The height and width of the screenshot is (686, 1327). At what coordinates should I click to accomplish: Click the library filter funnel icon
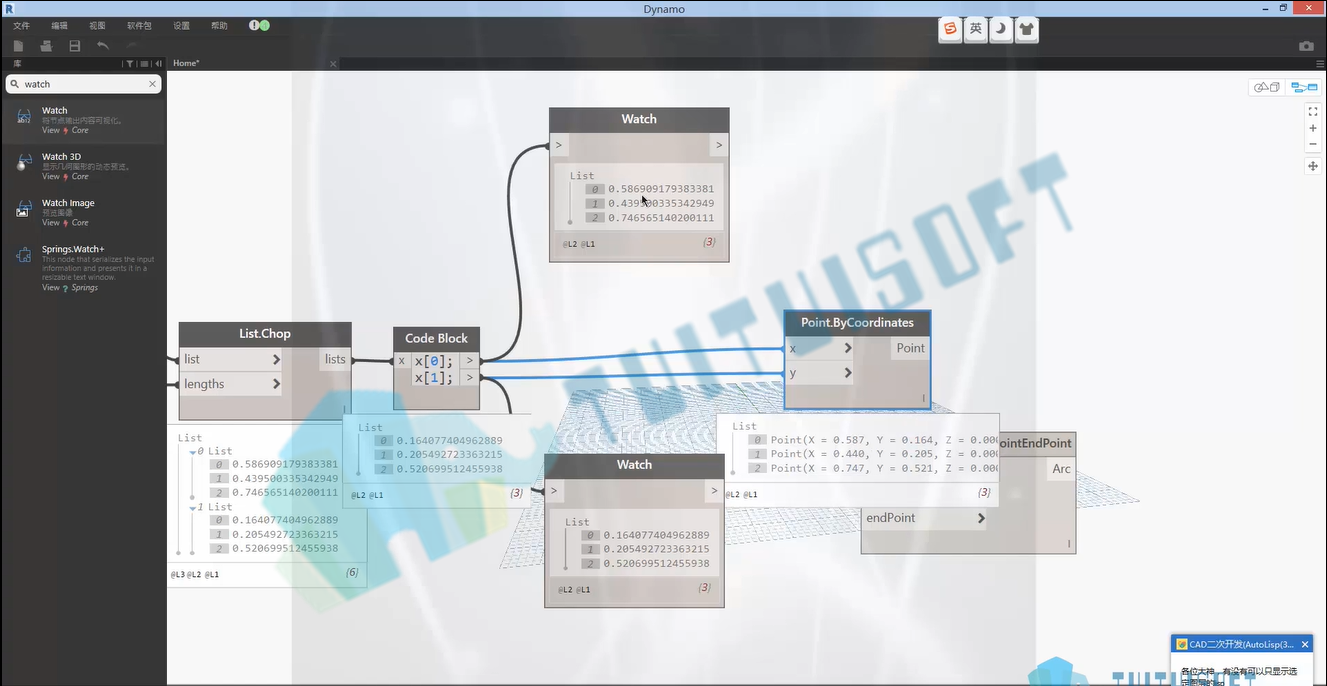point(129,63)
